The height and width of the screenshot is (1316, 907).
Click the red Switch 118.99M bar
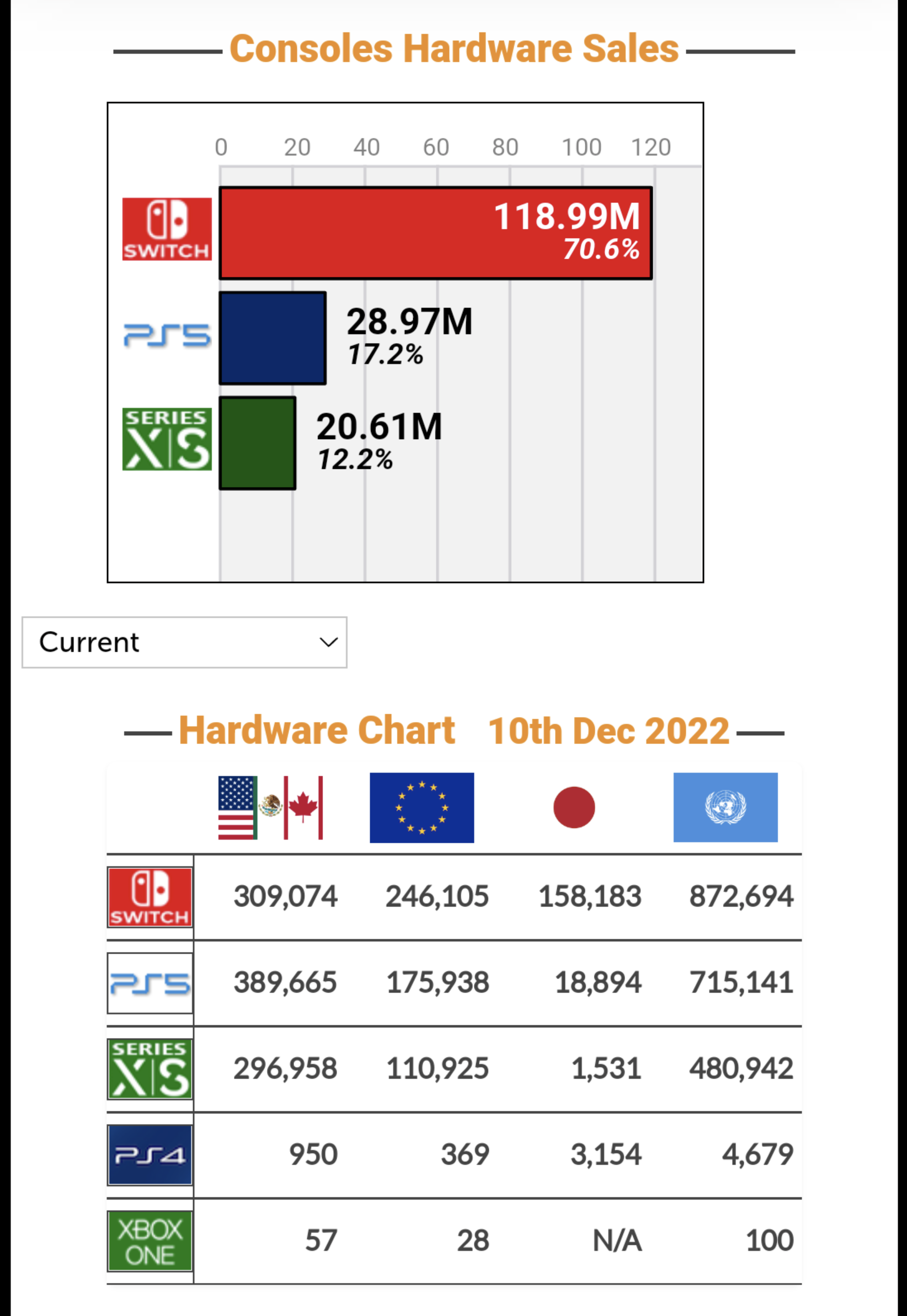tap(436, 233)
